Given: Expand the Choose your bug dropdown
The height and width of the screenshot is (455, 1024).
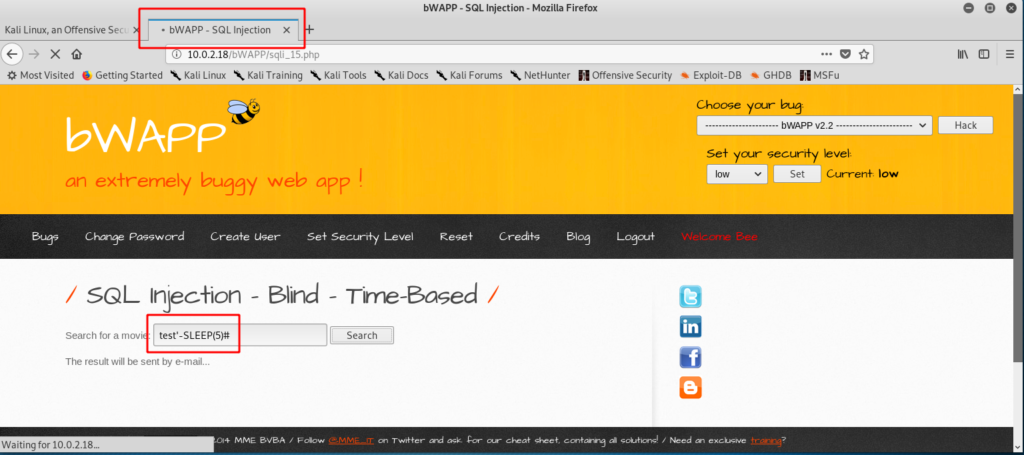Looking at the screenshot, I should [814, 125].
